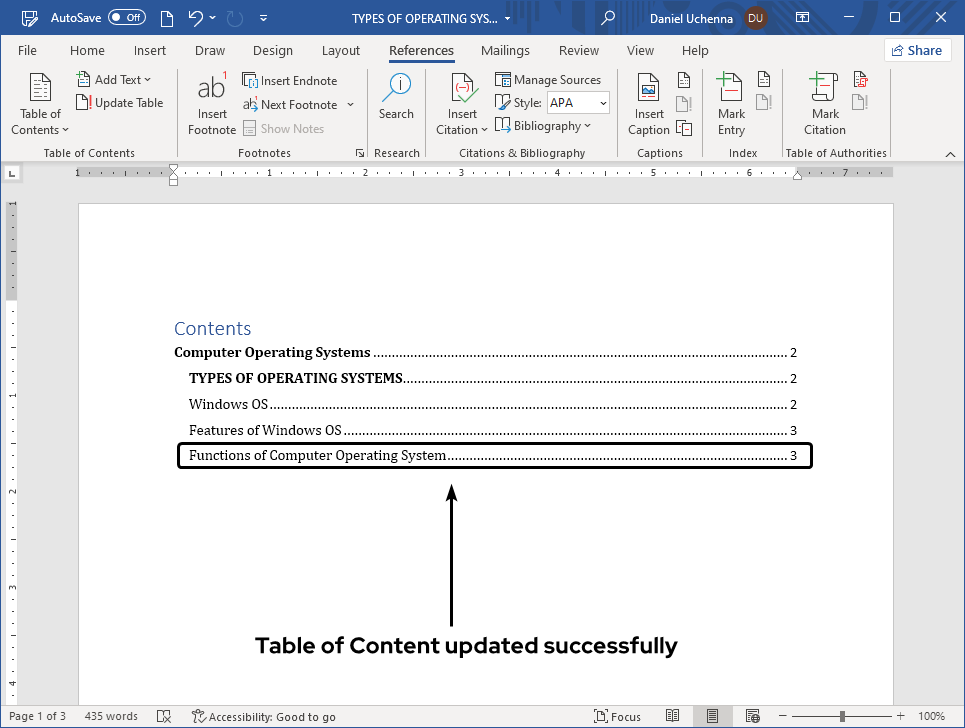Image resolution: width=965 pixels, height=728 pixels.
Task: Change citation style from APA
Action: pyautogui.click(x=578, y=102)
